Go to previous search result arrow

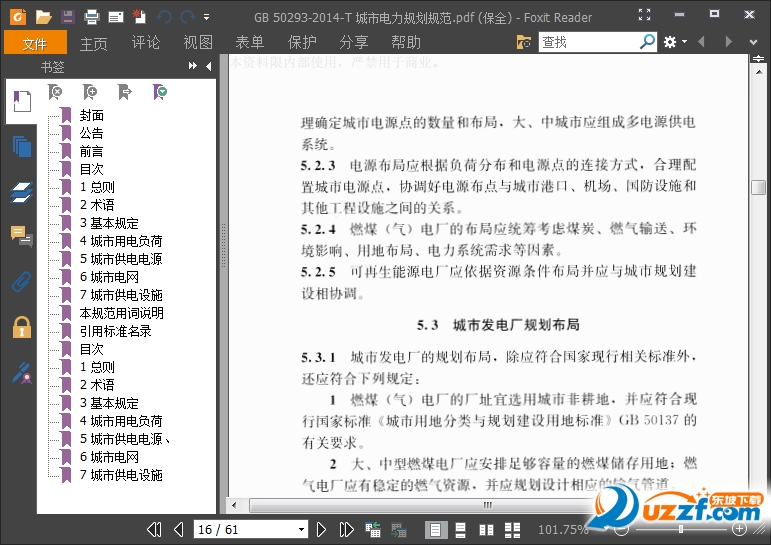pos(702,42)
